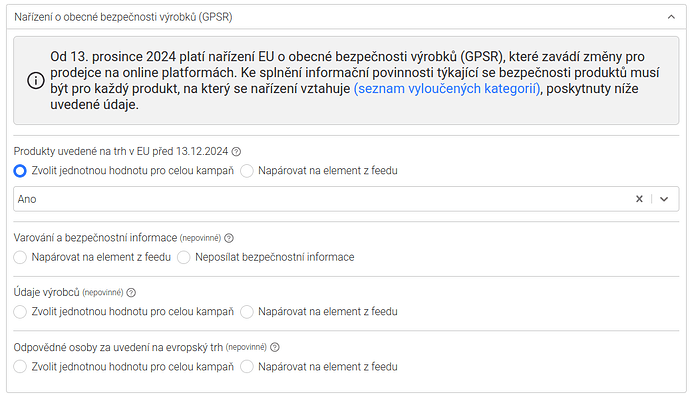Clear the Ano selection with X
The width and height of the screenshot is (690, 399).
click(x=639, y=199)
